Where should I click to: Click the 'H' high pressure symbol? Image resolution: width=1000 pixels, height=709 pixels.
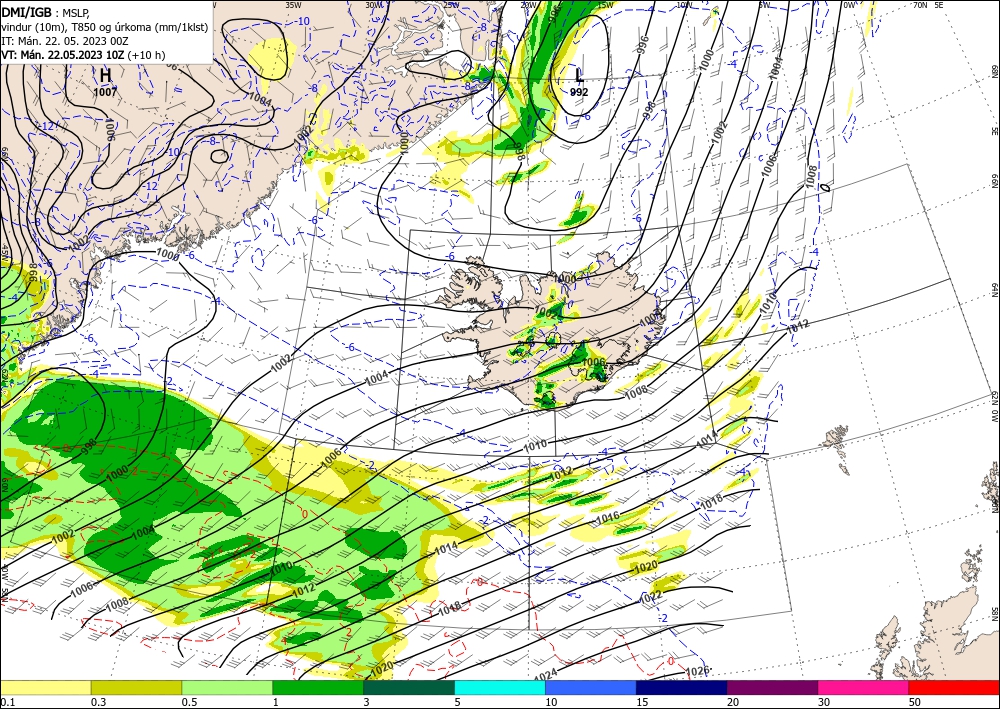105,75
